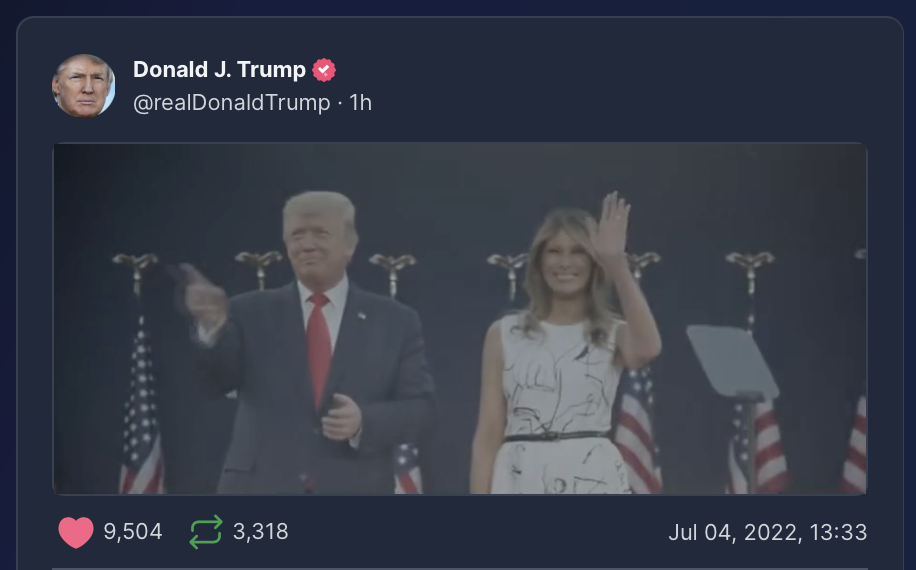The width and height of the screenshot is (916, 570).
Task: Click the man's blurred pointing hand
Action: [x=200, y=296]
